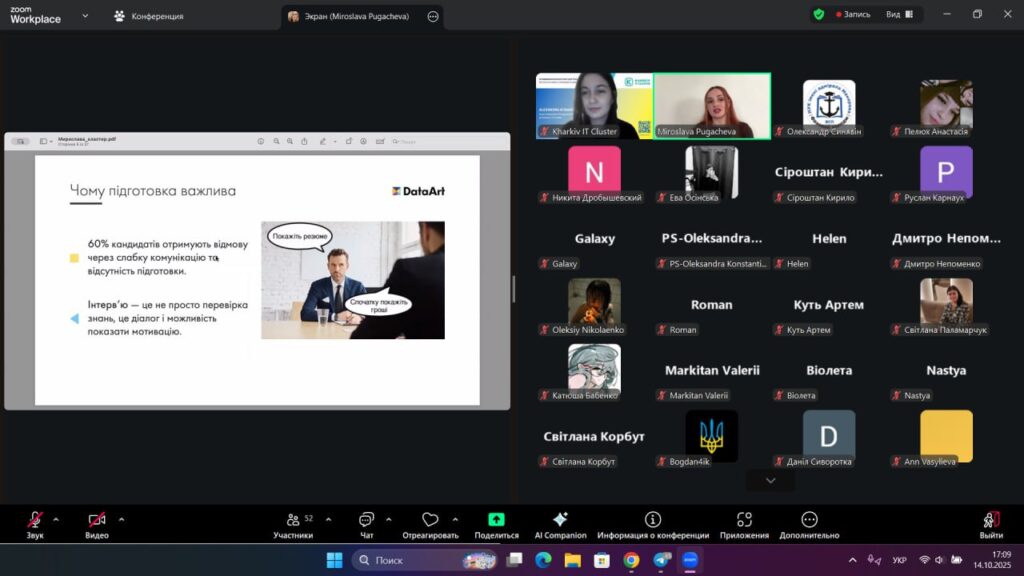Open the Participants panel
Screen dimensions: 1024x576
click(293, 525)
